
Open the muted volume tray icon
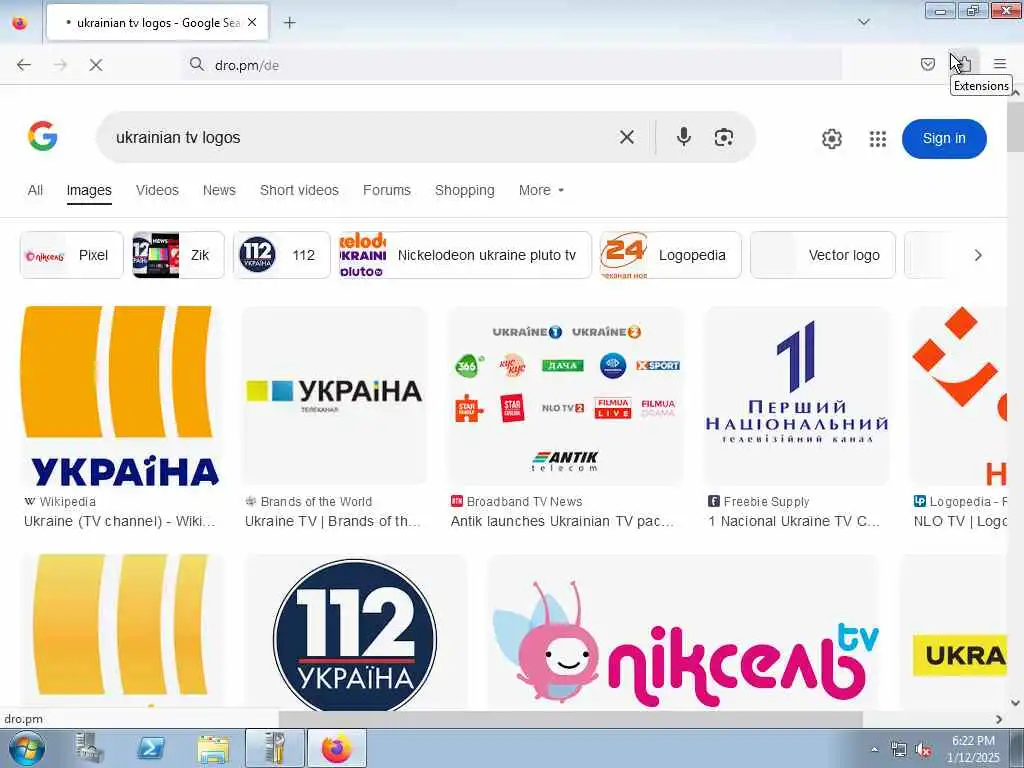click(x=923, y=750)
